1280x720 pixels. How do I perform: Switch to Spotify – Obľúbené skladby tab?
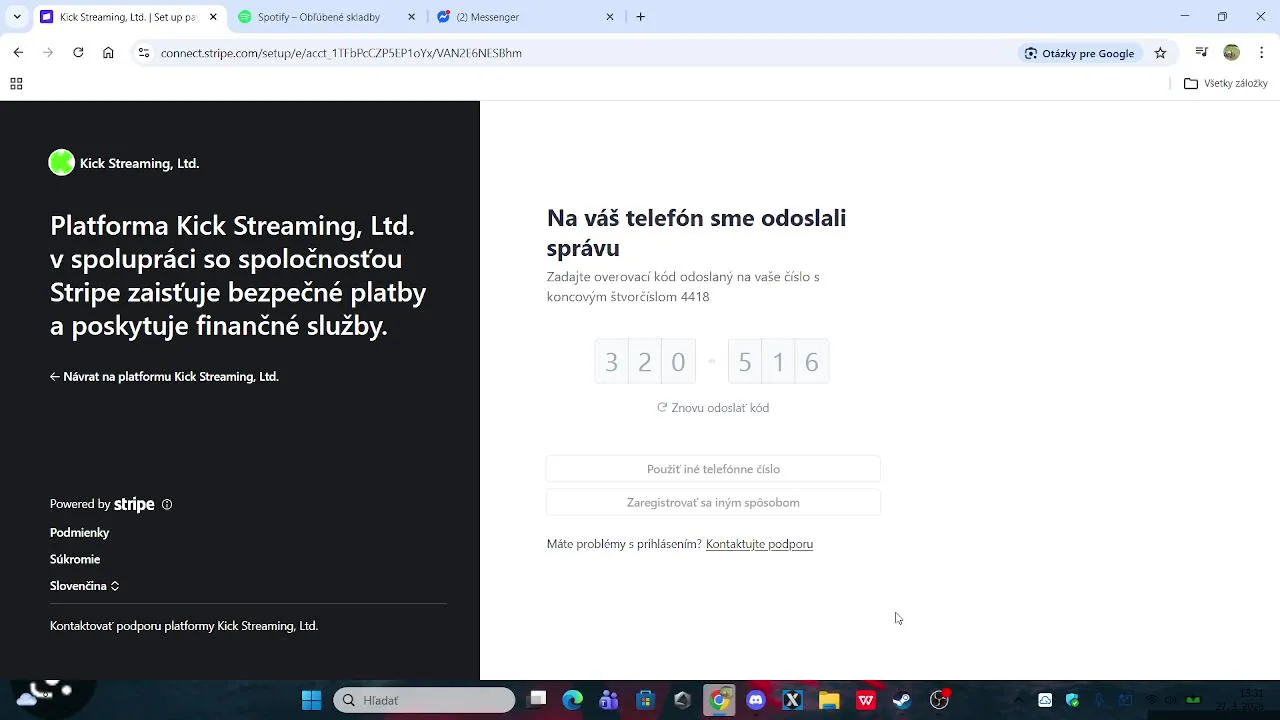pos(318,17)
